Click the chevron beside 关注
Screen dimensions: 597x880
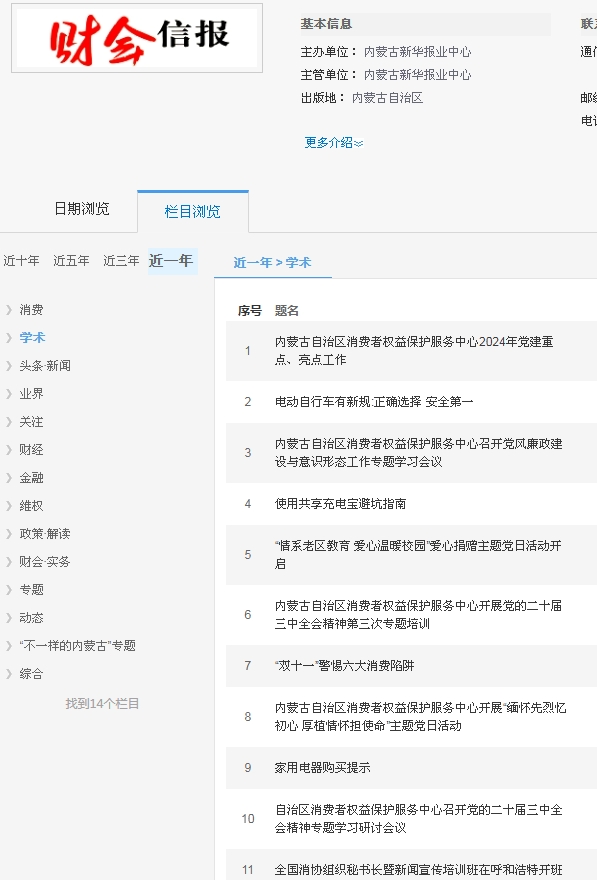coord(8,422)
